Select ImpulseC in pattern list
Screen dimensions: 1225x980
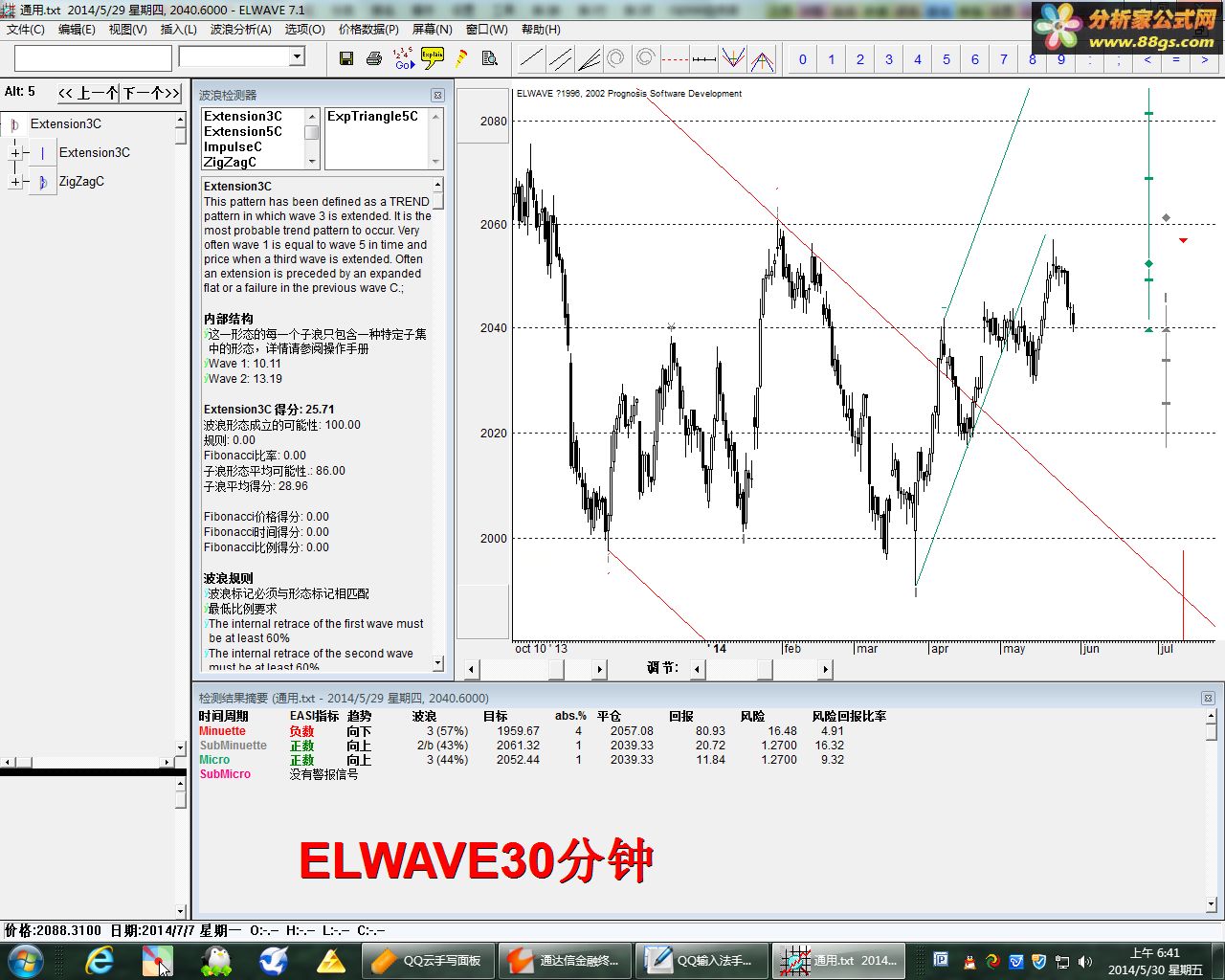coord(233,146)
